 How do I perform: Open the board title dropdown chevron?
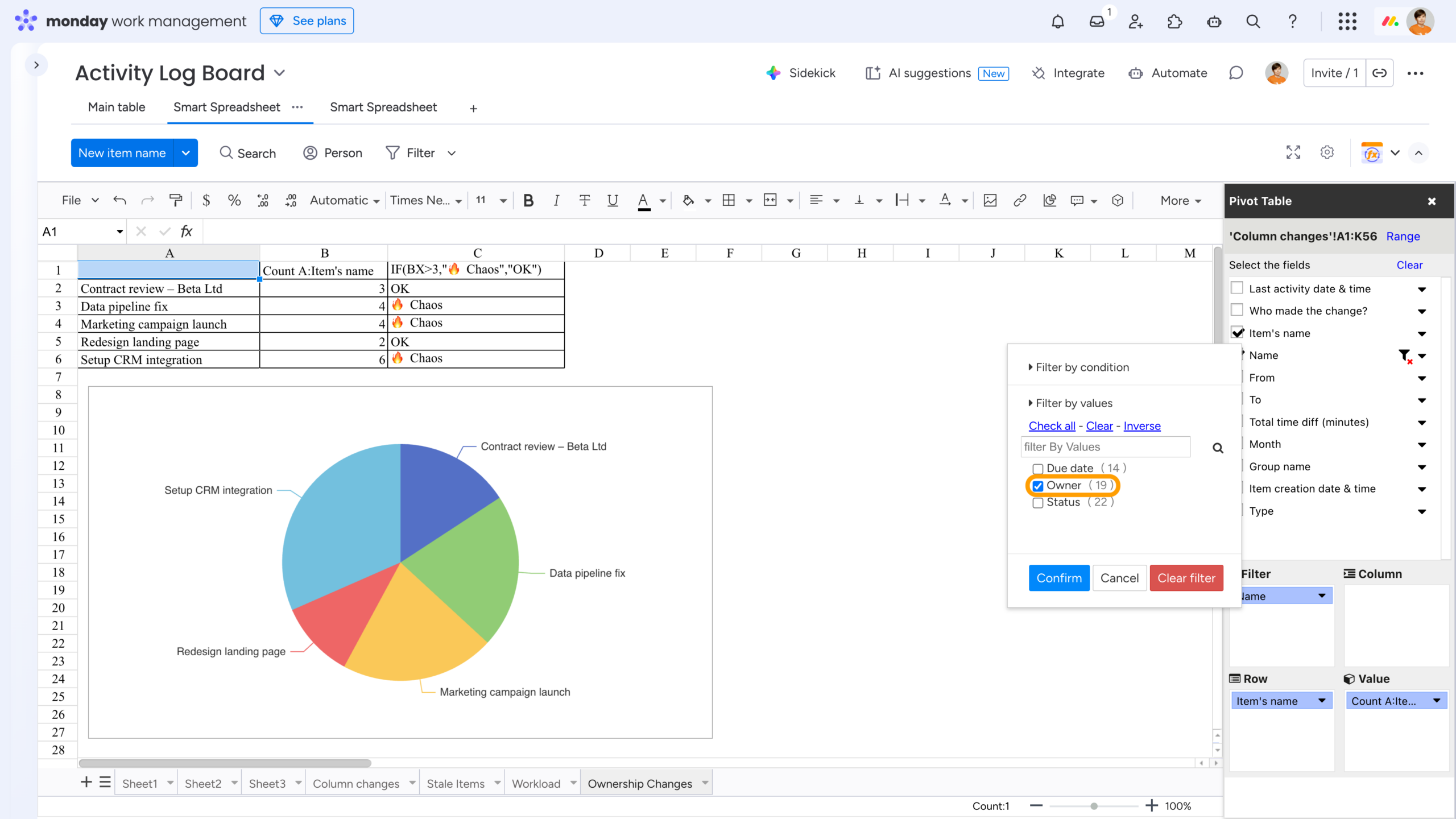(x=279, y=73)
